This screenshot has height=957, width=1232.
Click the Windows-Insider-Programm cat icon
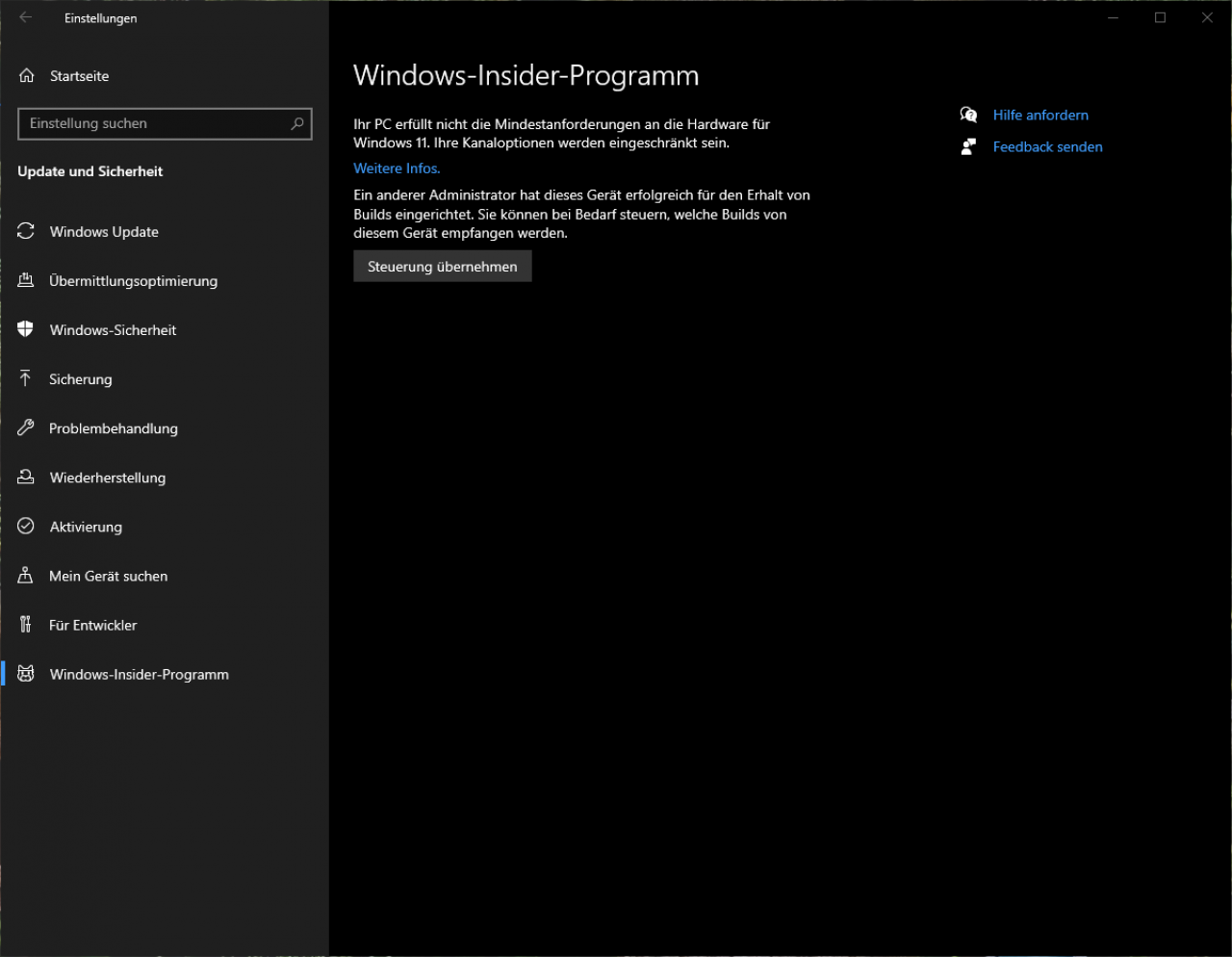click(x=26, y=674)
